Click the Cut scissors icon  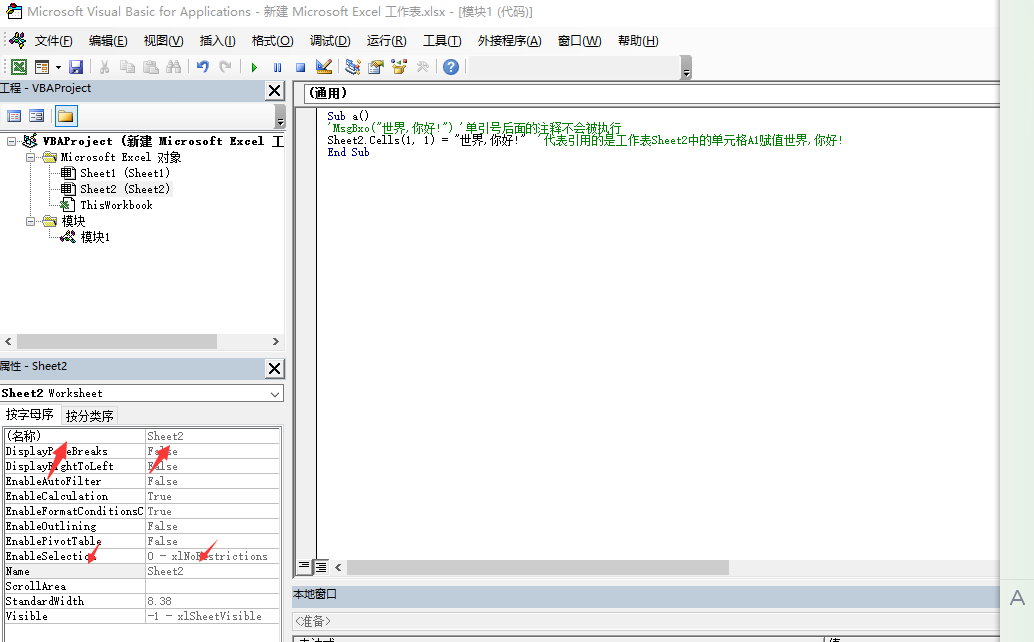(104, 67)
